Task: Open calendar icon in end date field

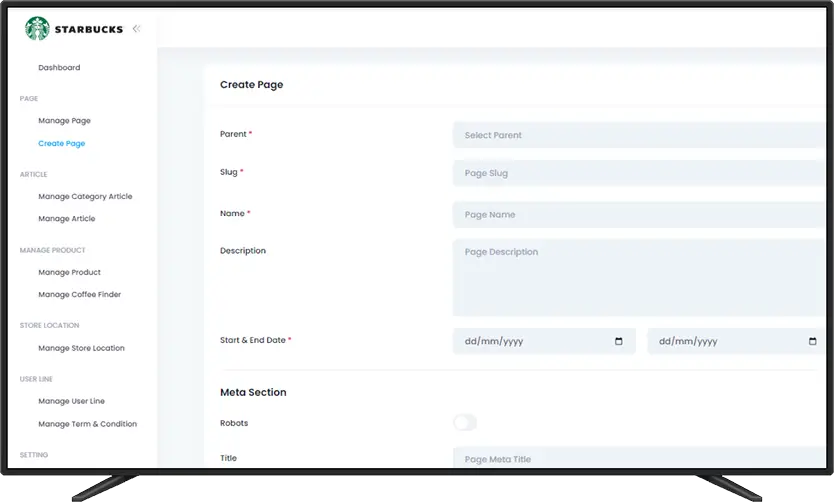Action: tap(812, 341)
